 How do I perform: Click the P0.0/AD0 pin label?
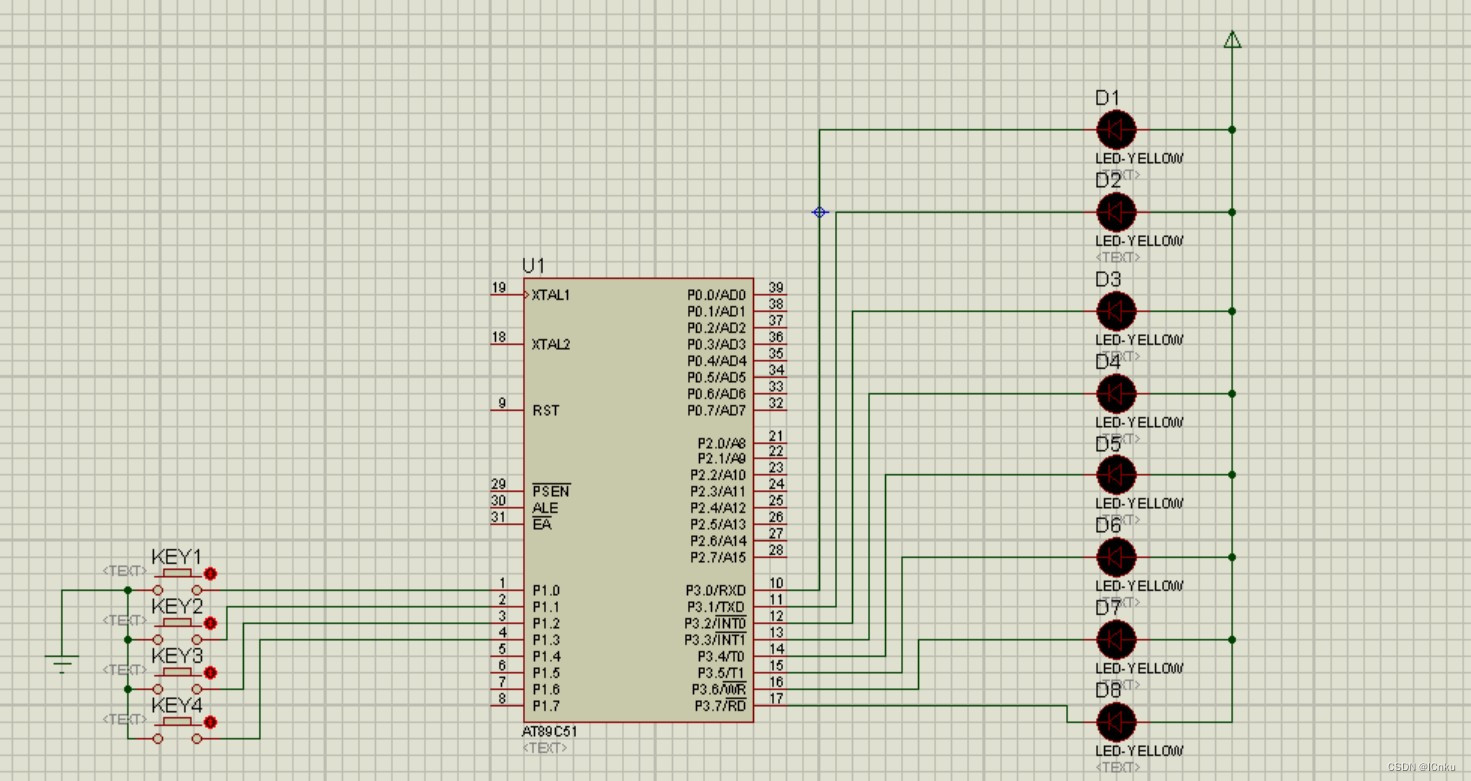click(716, 295)
